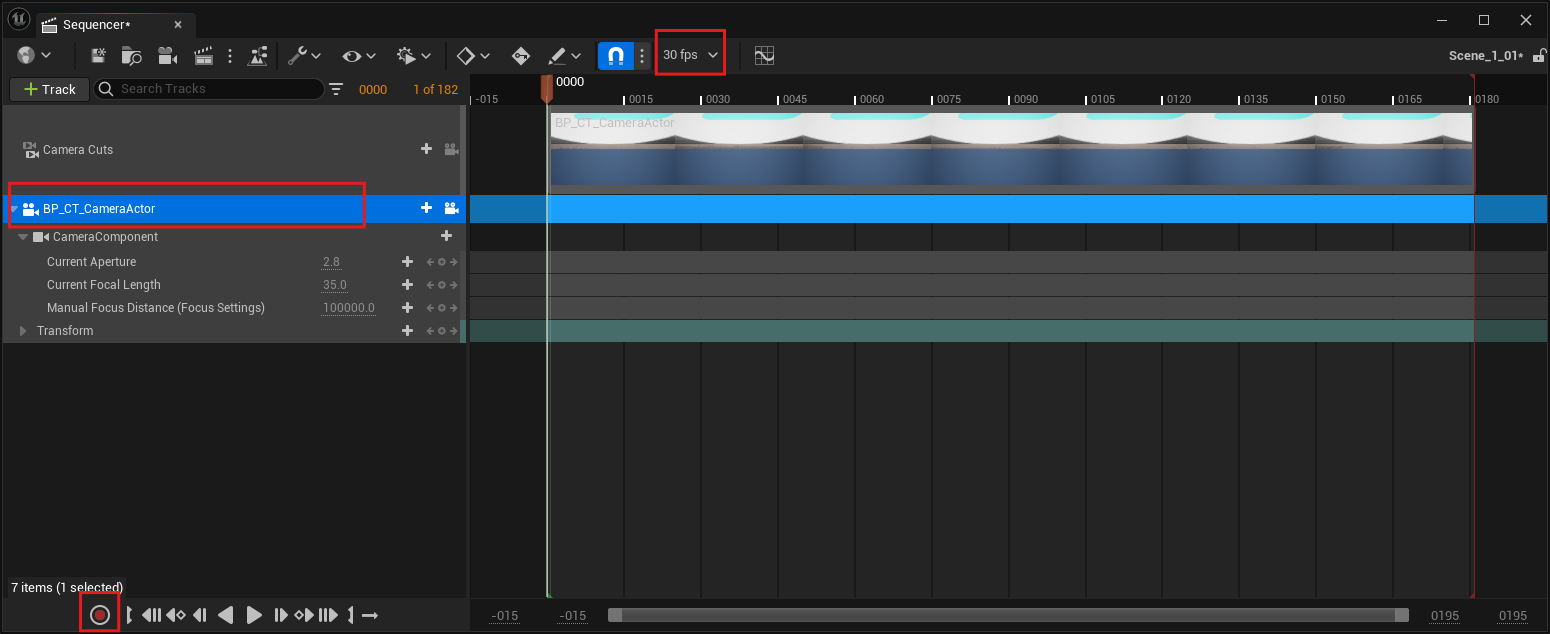Click the Search Tracks input field
The width and height of the screenshot is (1550, 634).
tap(215, 89)
